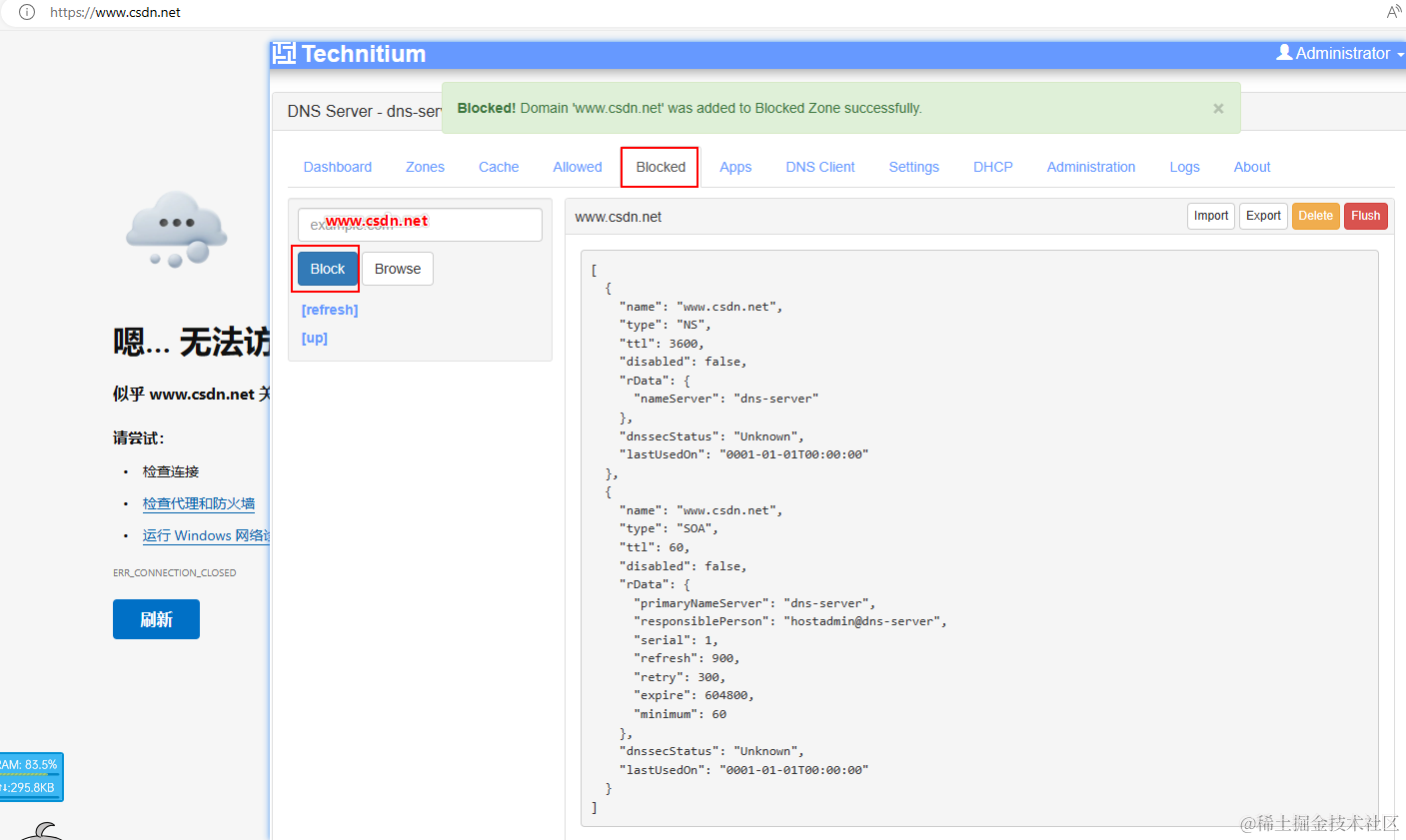Viewport: 1406px width, 840px height.
Task: Click the blue 刷新 refresh button
Action: pos(156,619)
